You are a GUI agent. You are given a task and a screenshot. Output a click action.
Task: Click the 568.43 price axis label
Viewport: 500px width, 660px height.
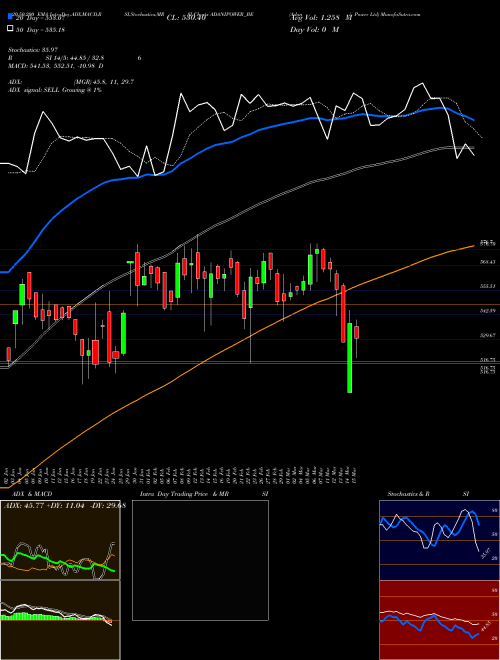pyautogui.click(x=487, y=262)
